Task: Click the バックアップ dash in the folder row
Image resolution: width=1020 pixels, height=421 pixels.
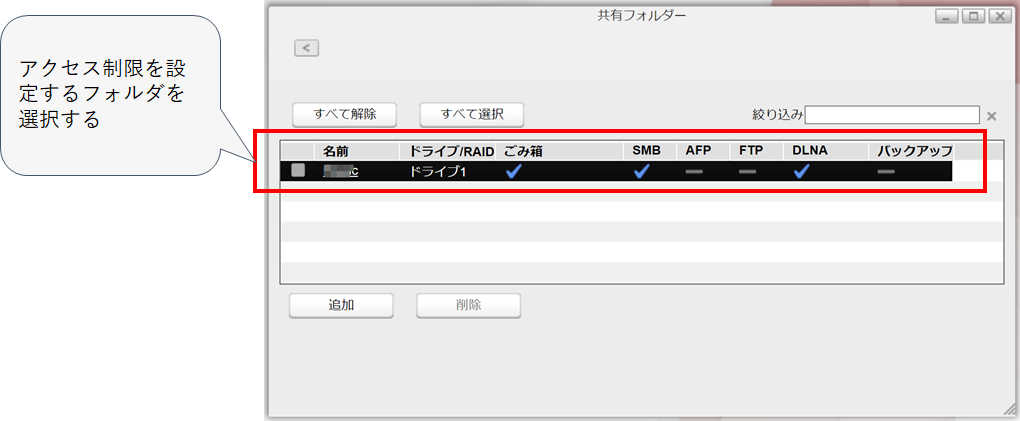Action: [886, 172]
